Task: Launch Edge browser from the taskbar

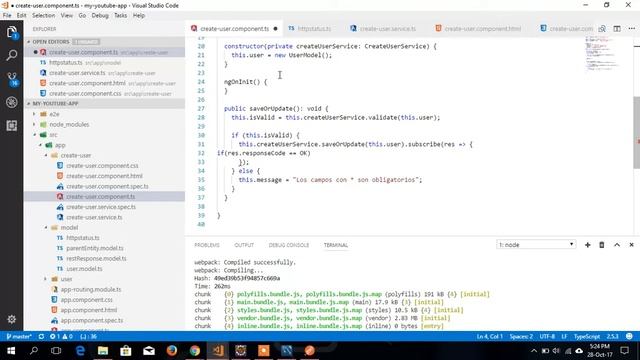Action: [80, 351]
